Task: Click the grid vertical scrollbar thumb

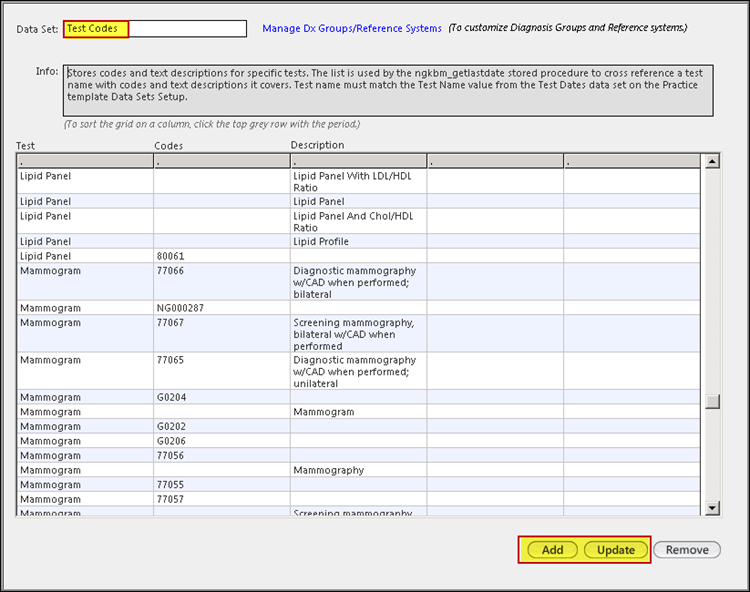Action: point(712,401)
